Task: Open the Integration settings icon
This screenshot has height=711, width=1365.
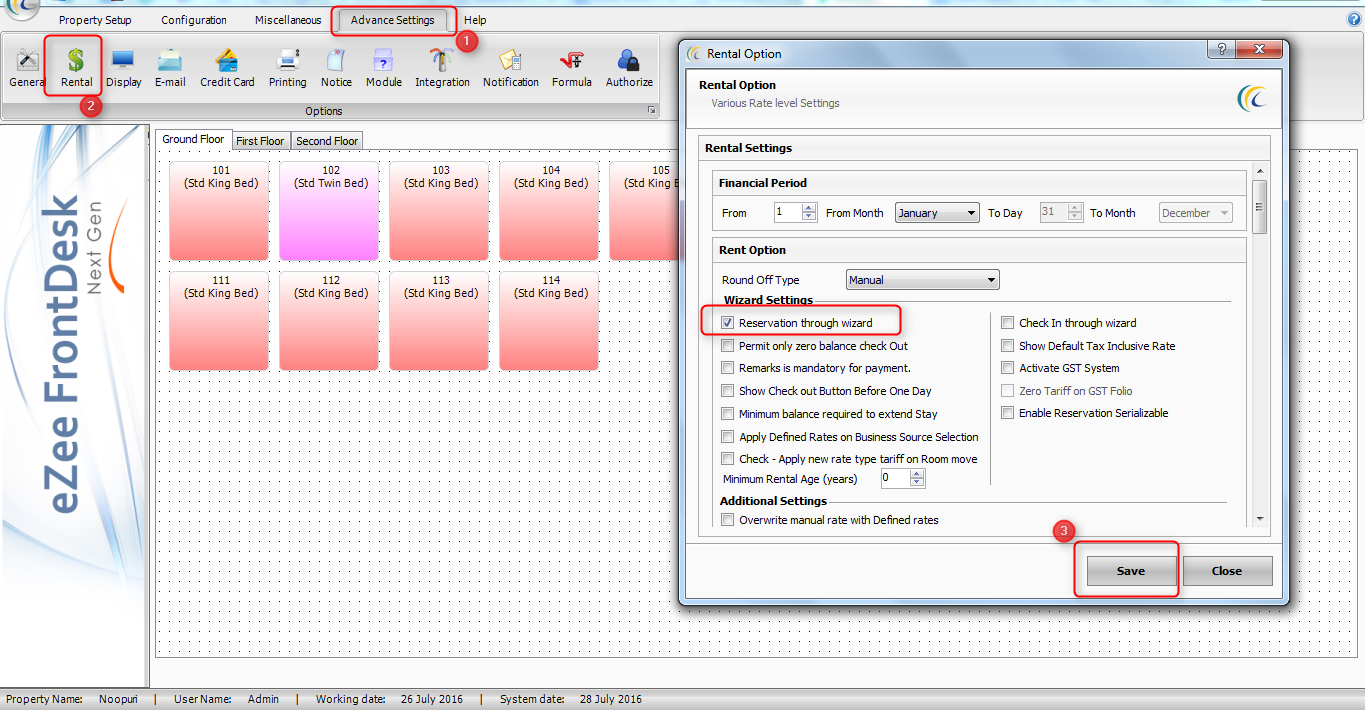Action: [x=442, y=67]
